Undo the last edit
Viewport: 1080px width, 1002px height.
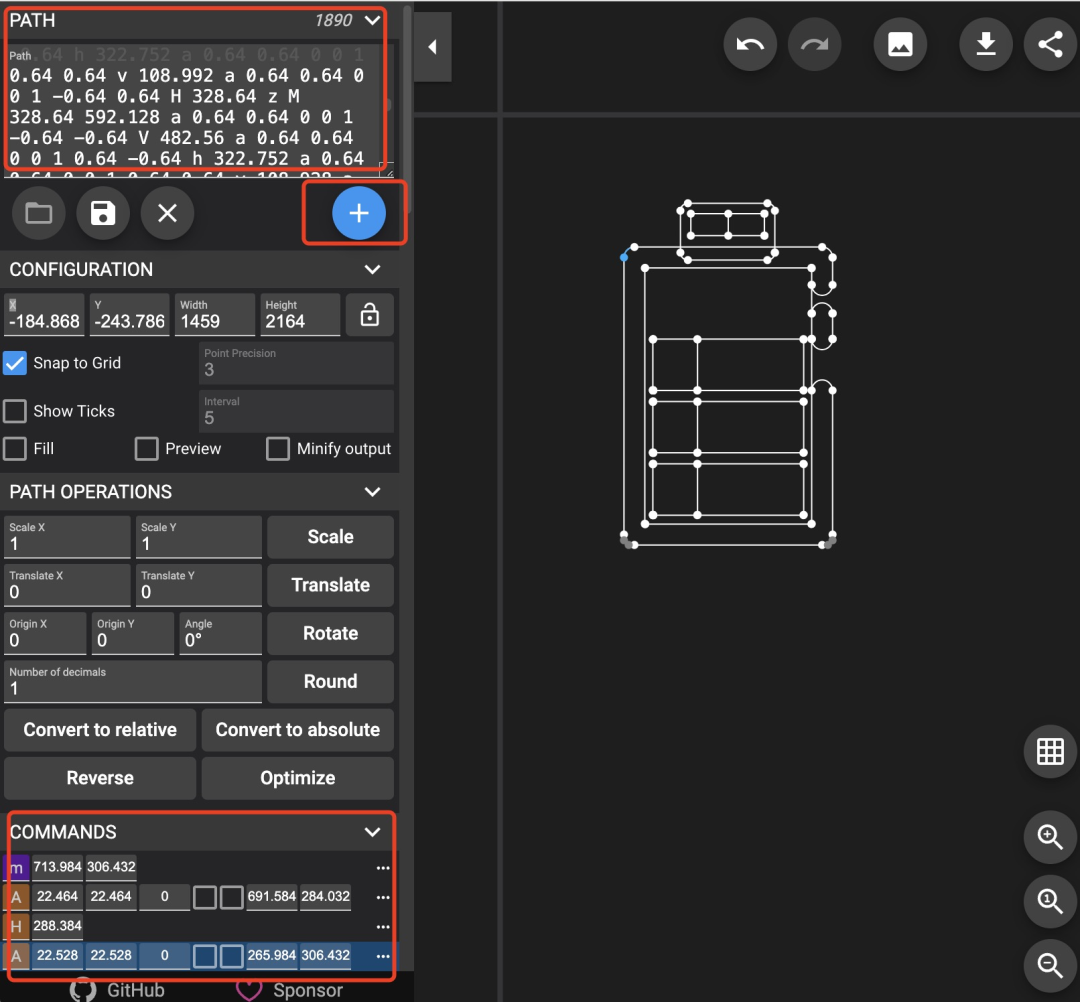tap(750, 45)
